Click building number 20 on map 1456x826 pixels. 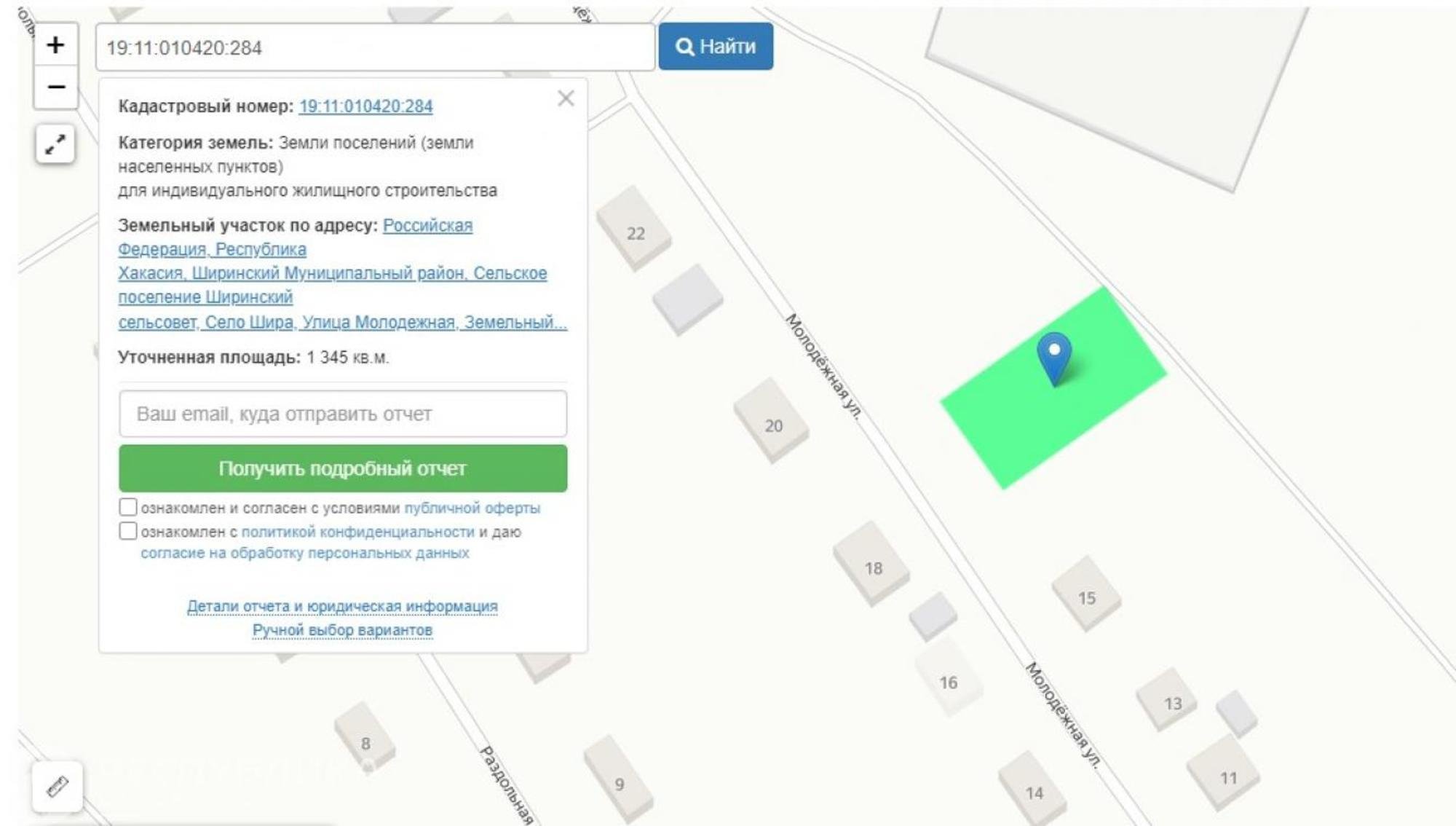coord(772,425)
